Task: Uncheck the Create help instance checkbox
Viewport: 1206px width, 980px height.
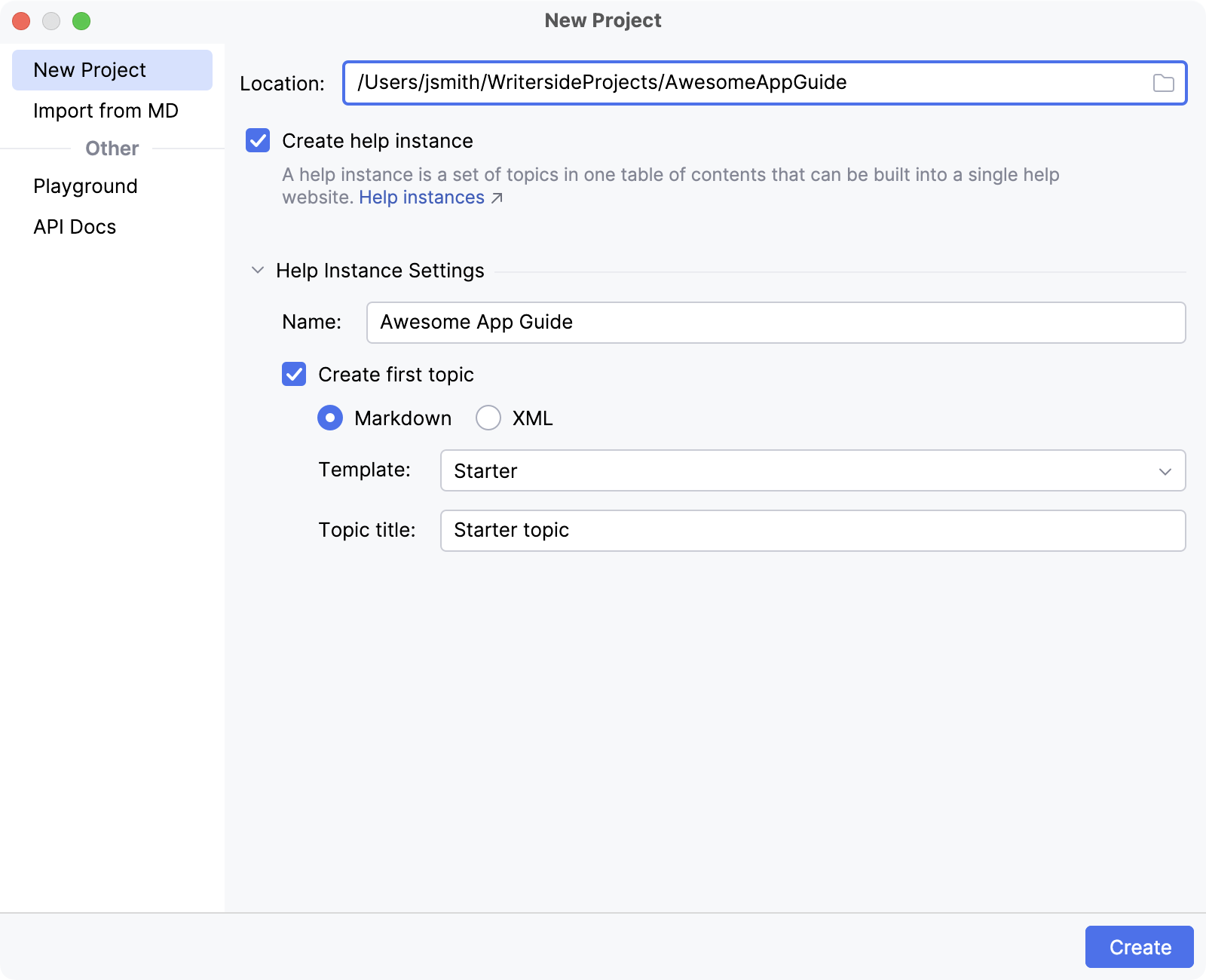Action: pyautogui.click(x=258, y=141)
